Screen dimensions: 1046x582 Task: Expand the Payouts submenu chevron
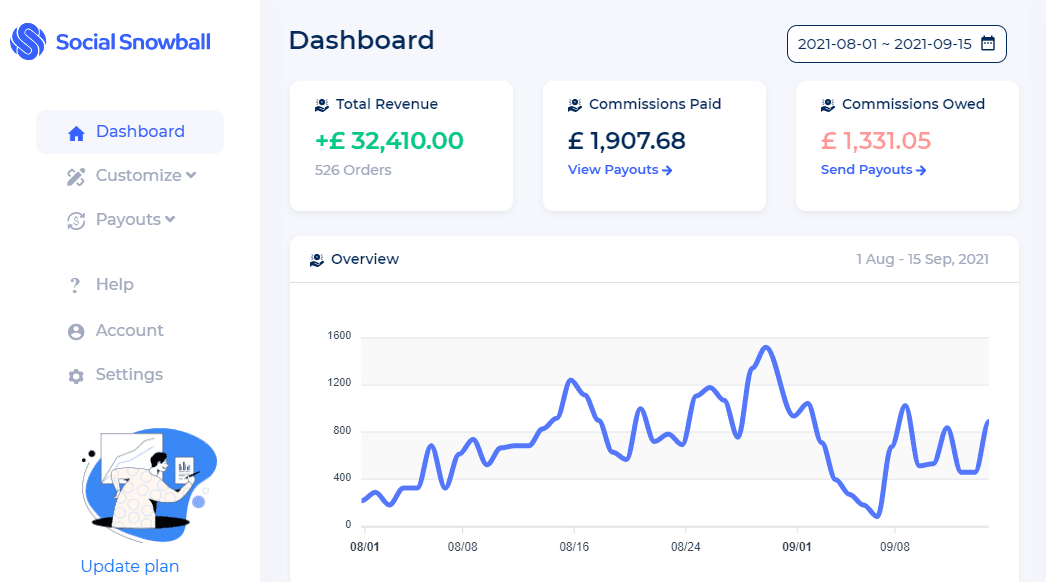pyautogui.click(x=170, y=219)
